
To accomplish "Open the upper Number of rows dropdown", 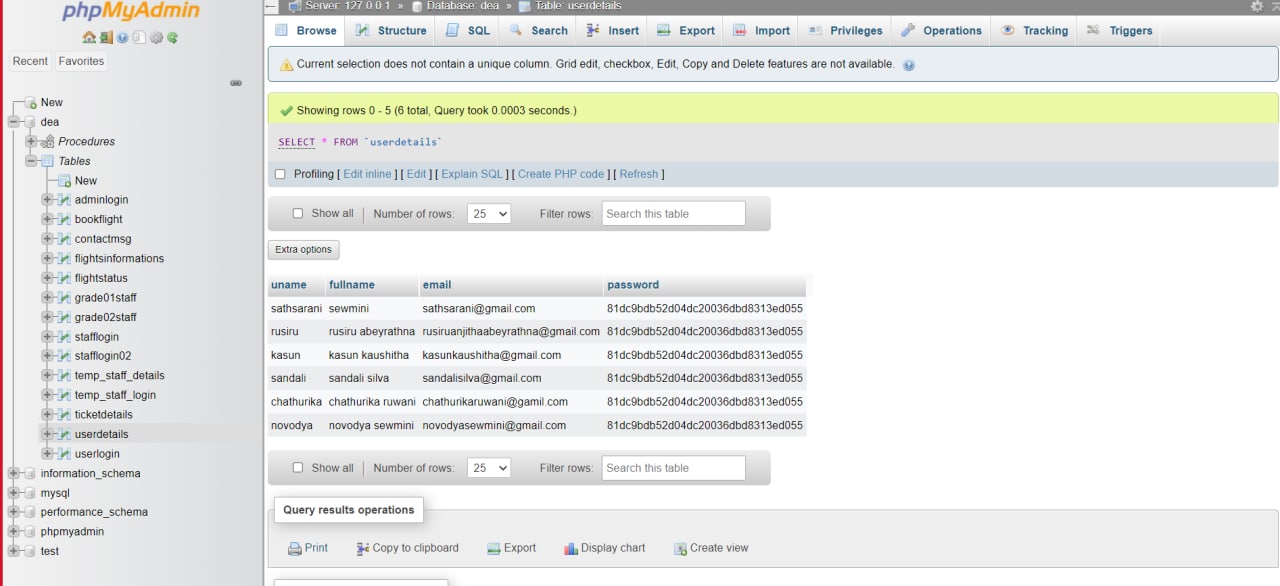I will pos(489,213).
